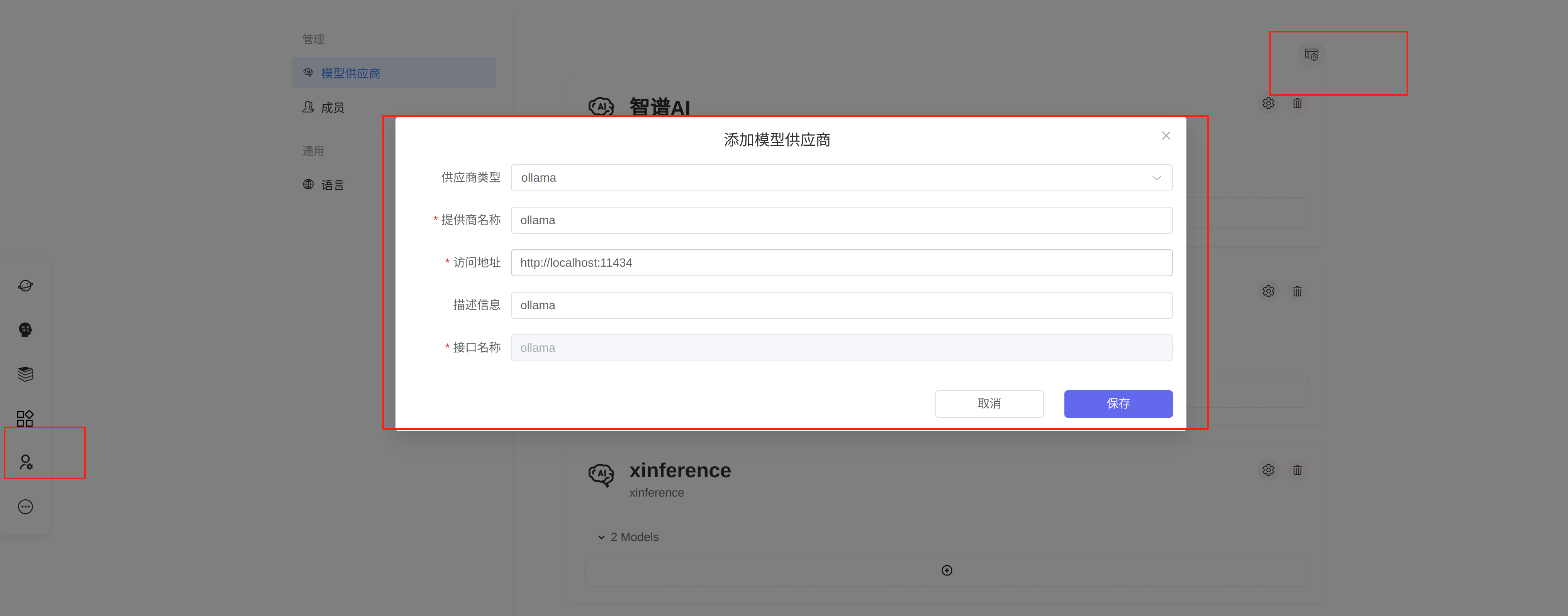Click the trash icon next to 智谱AI

click(1297, 104)
